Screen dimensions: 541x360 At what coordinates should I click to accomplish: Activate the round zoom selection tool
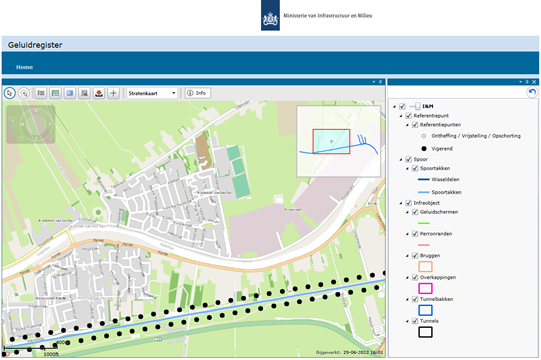click(x=24, y=93)
